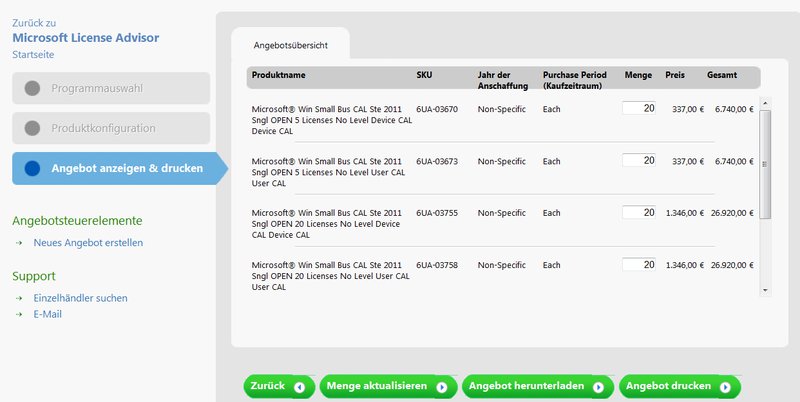Click the blue circle icon beside Angebot anzeigen
800x402 pixels.
(32, 168)
